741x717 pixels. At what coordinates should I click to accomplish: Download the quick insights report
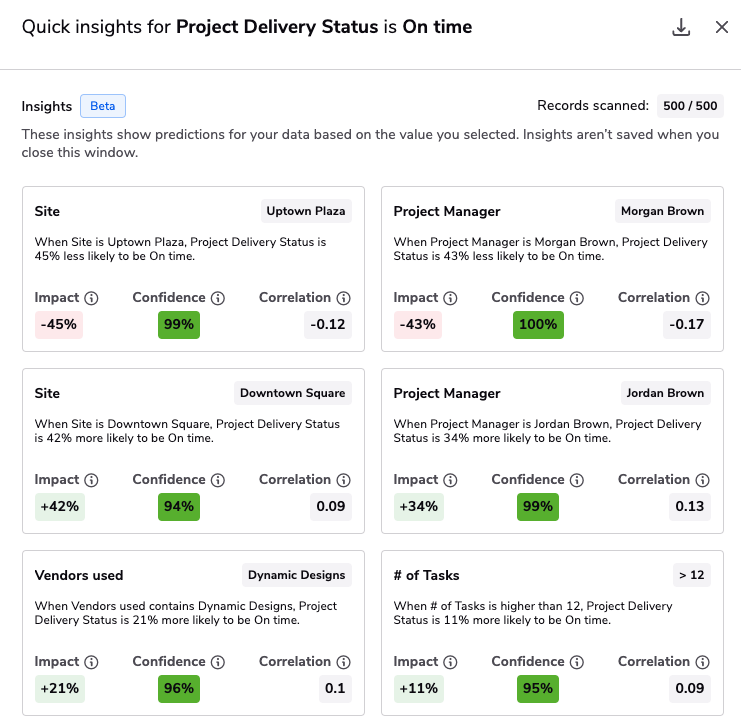[x=681, y=27]
